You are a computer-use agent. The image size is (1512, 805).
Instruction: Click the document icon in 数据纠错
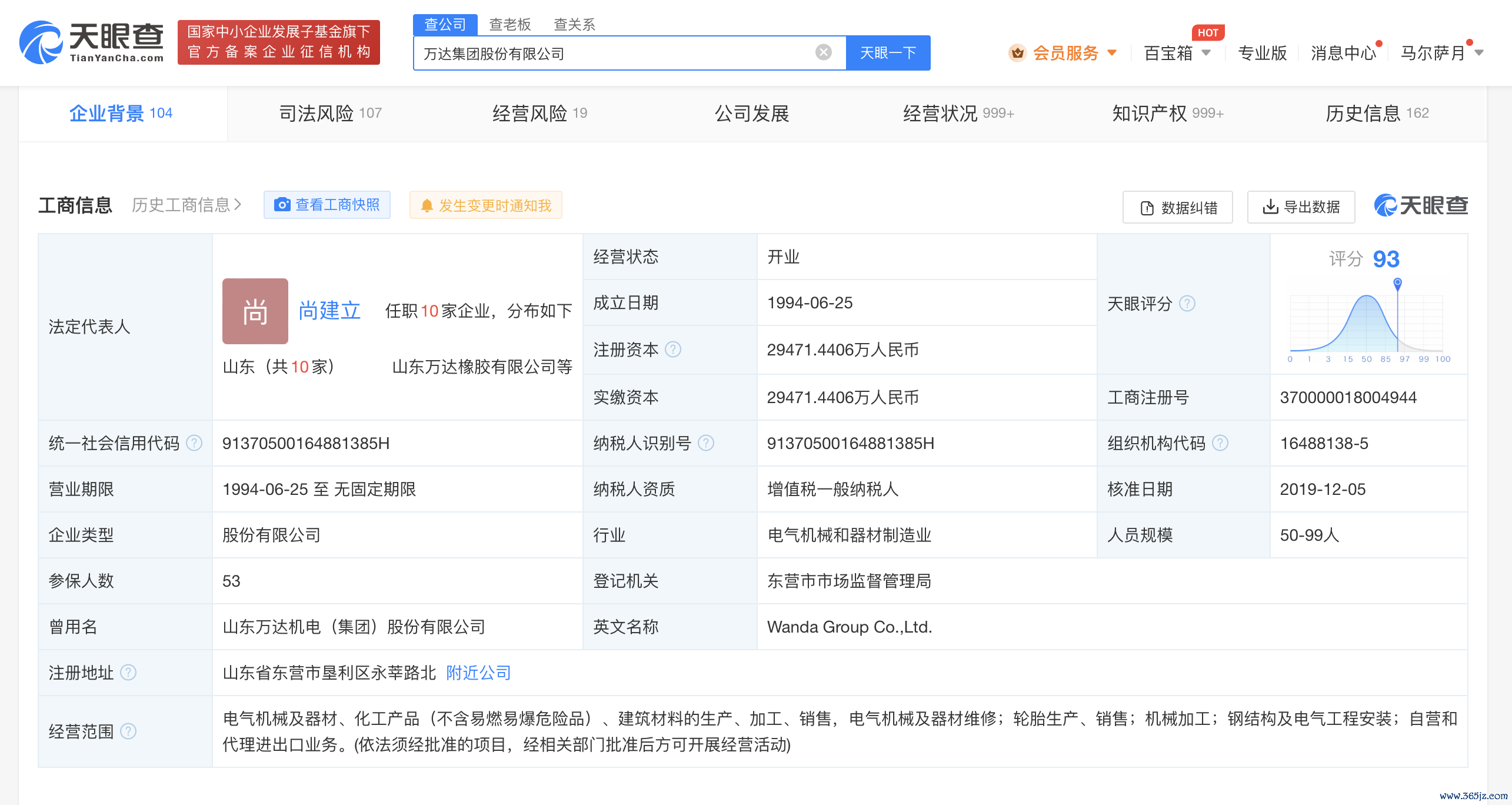click(x=1147, y=208)
